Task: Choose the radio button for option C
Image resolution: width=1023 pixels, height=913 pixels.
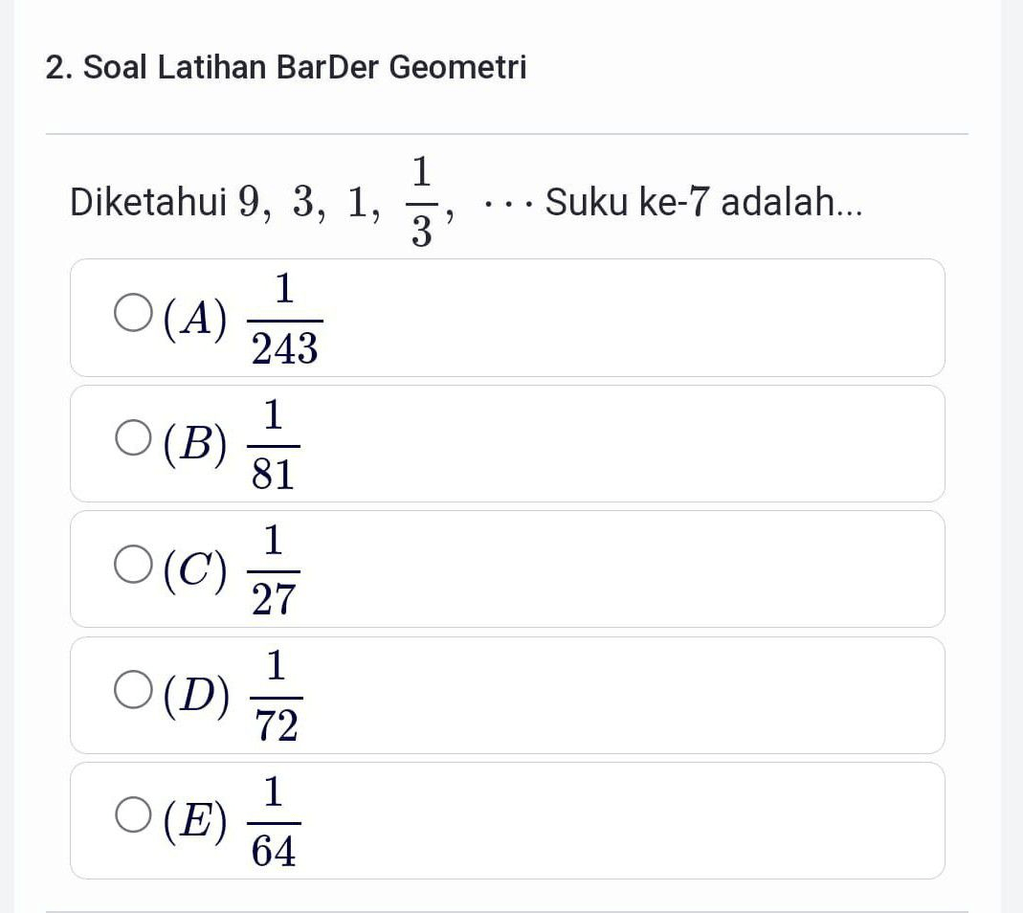Action: 133,564
